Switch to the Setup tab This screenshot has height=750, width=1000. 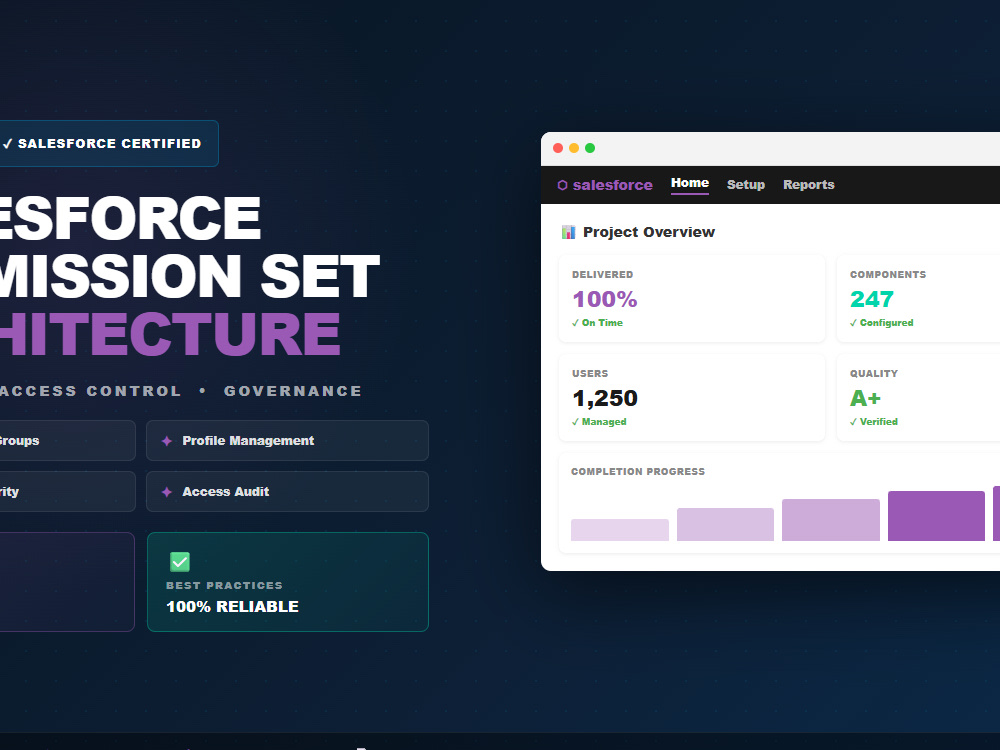click(746, 184)
